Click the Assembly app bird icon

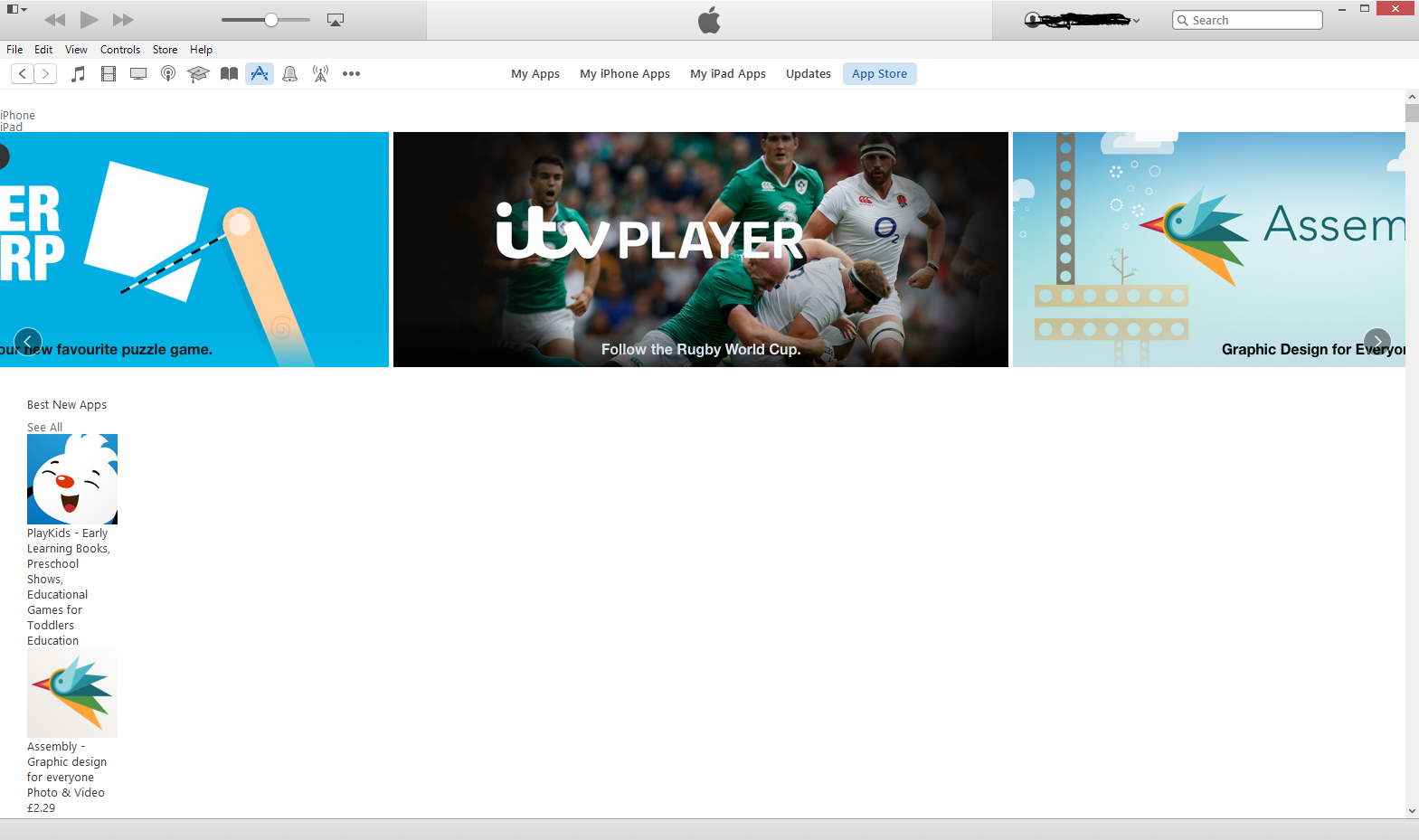coord(72,693)
